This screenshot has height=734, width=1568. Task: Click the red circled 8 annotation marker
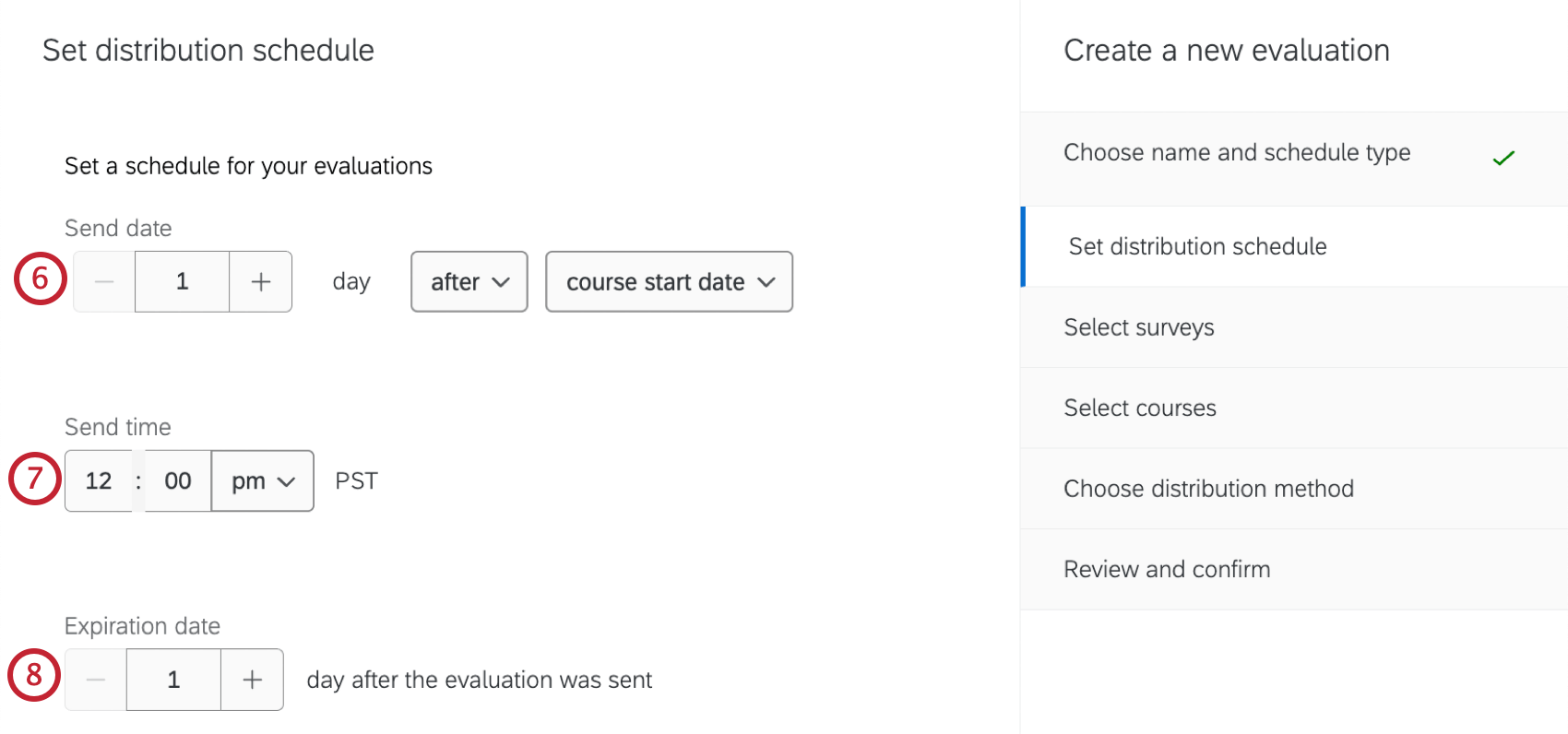pyautogui.click(x=32, y=675)
